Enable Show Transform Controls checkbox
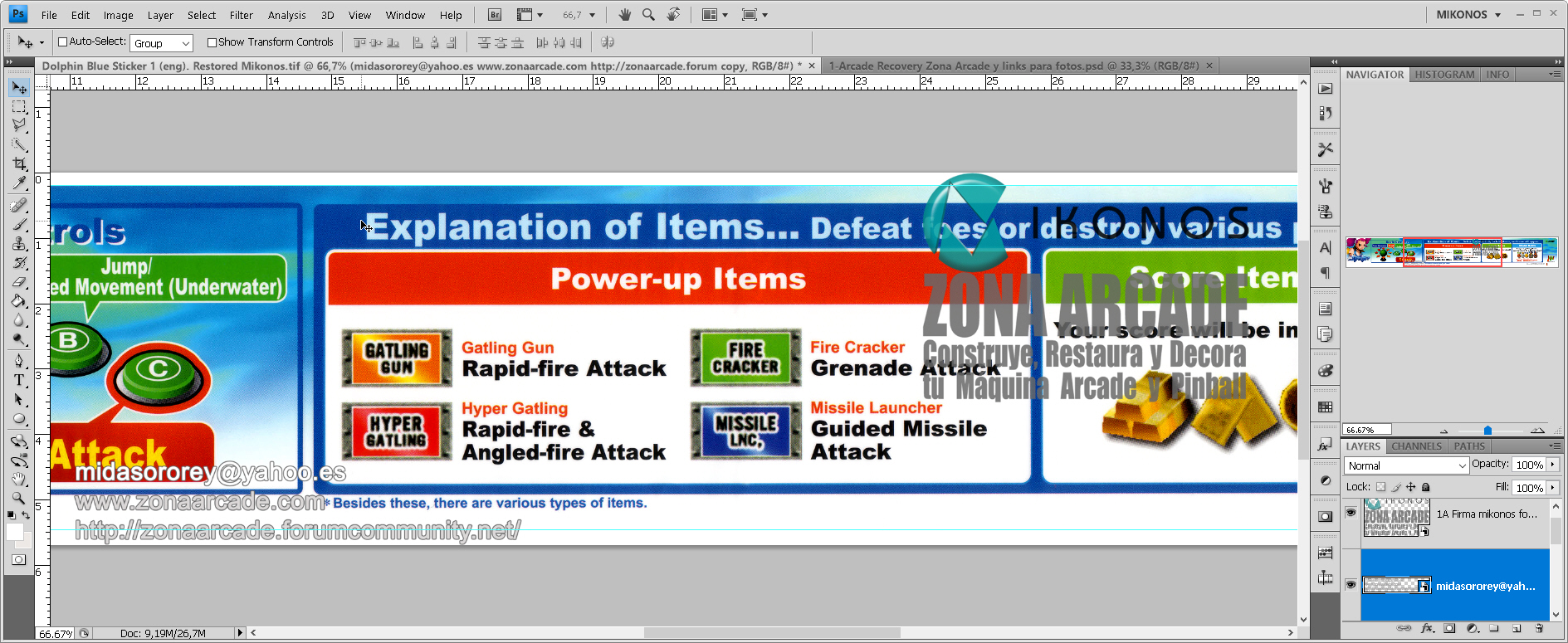This screenshot has width=1568, height=643. 212,42
